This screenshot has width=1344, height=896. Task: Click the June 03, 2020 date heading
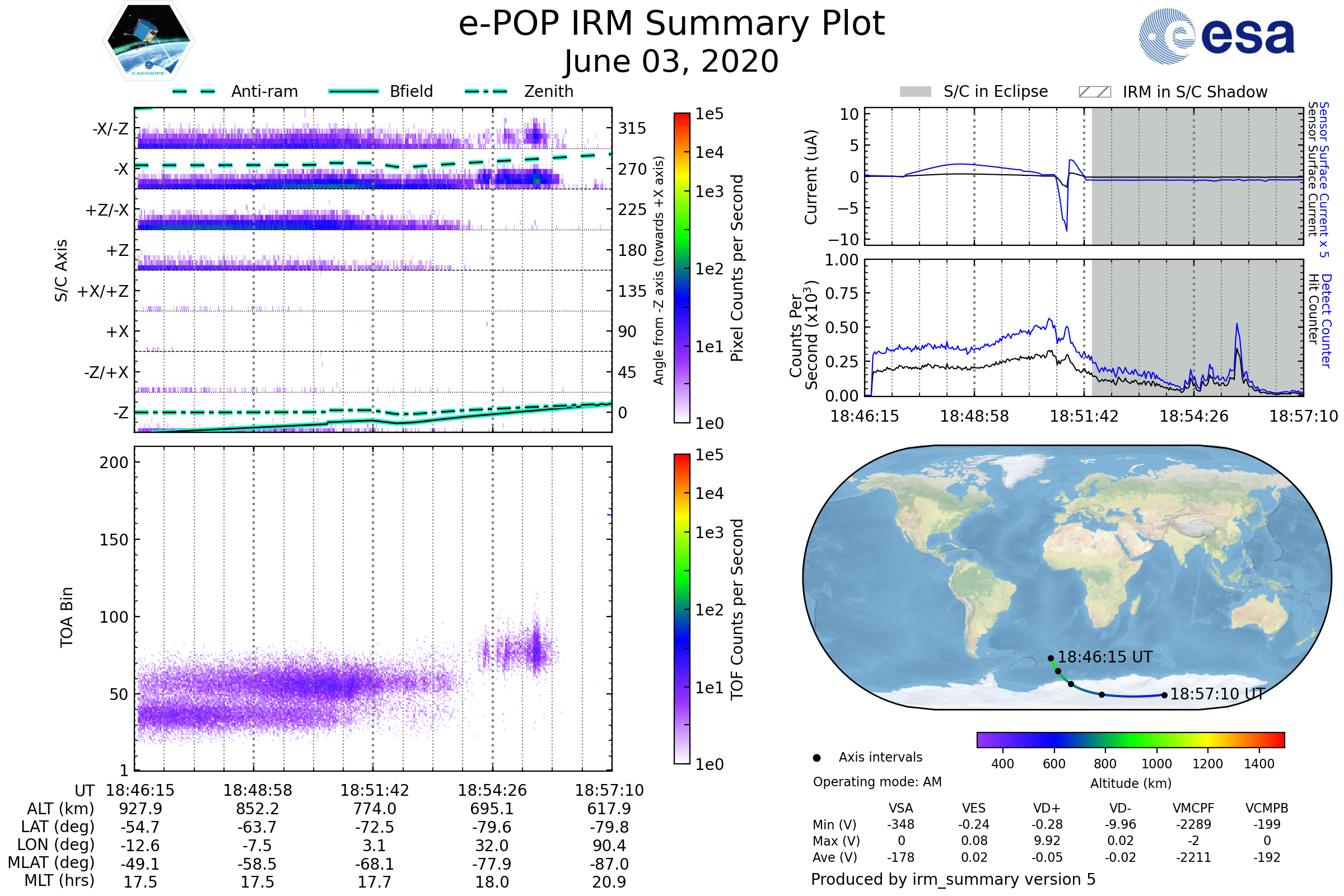pyautogui.click(x=671, y=61)
